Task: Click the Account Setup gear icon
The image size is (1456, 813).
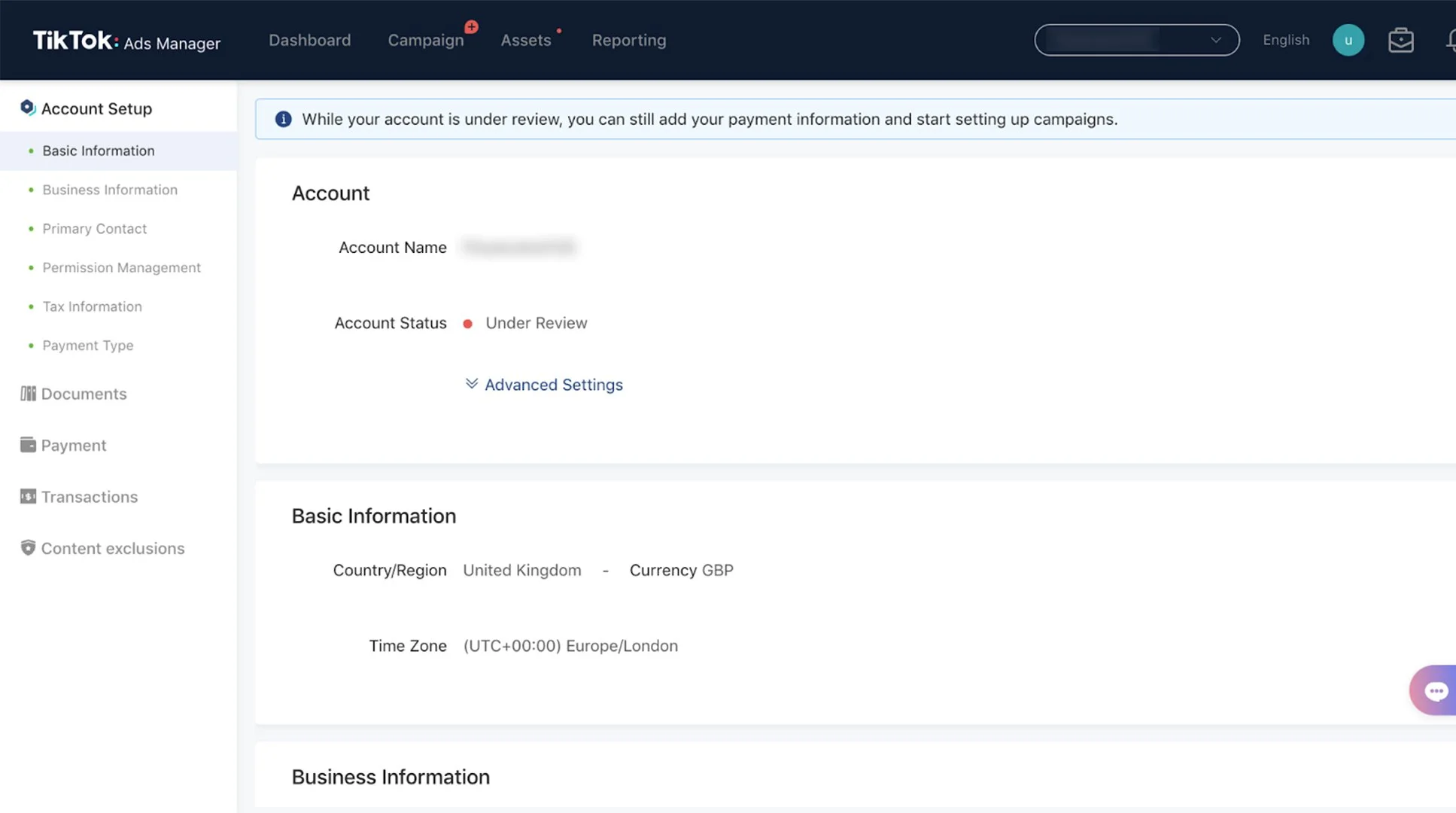Action: click(x=28, y=108)
